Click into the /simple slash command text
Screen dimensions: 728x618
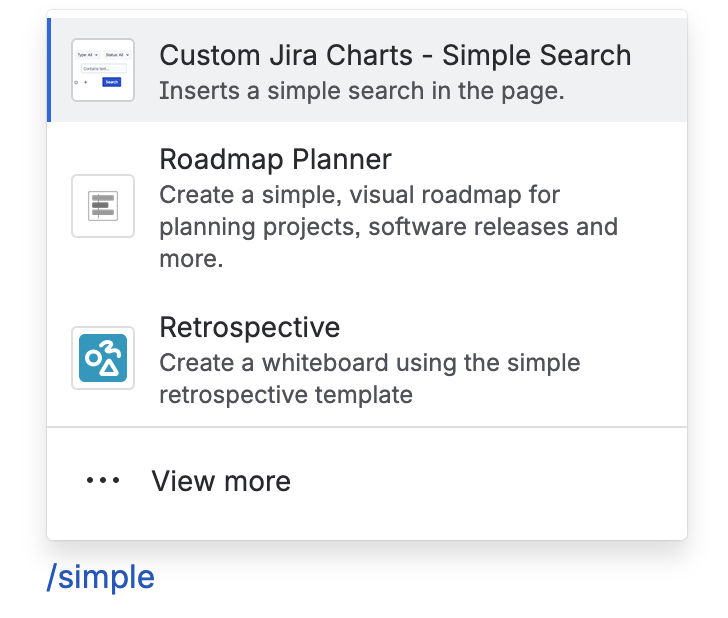pyautogui.click(x=101, y=577)
